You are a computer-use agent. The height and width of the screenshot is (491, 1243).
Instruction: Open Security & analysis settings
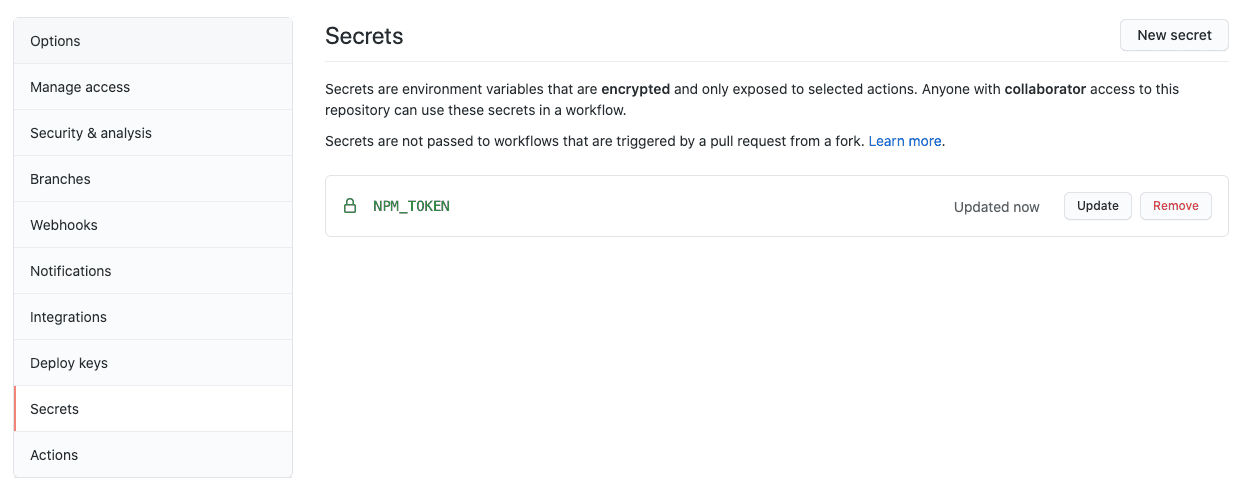coord(153,133)
